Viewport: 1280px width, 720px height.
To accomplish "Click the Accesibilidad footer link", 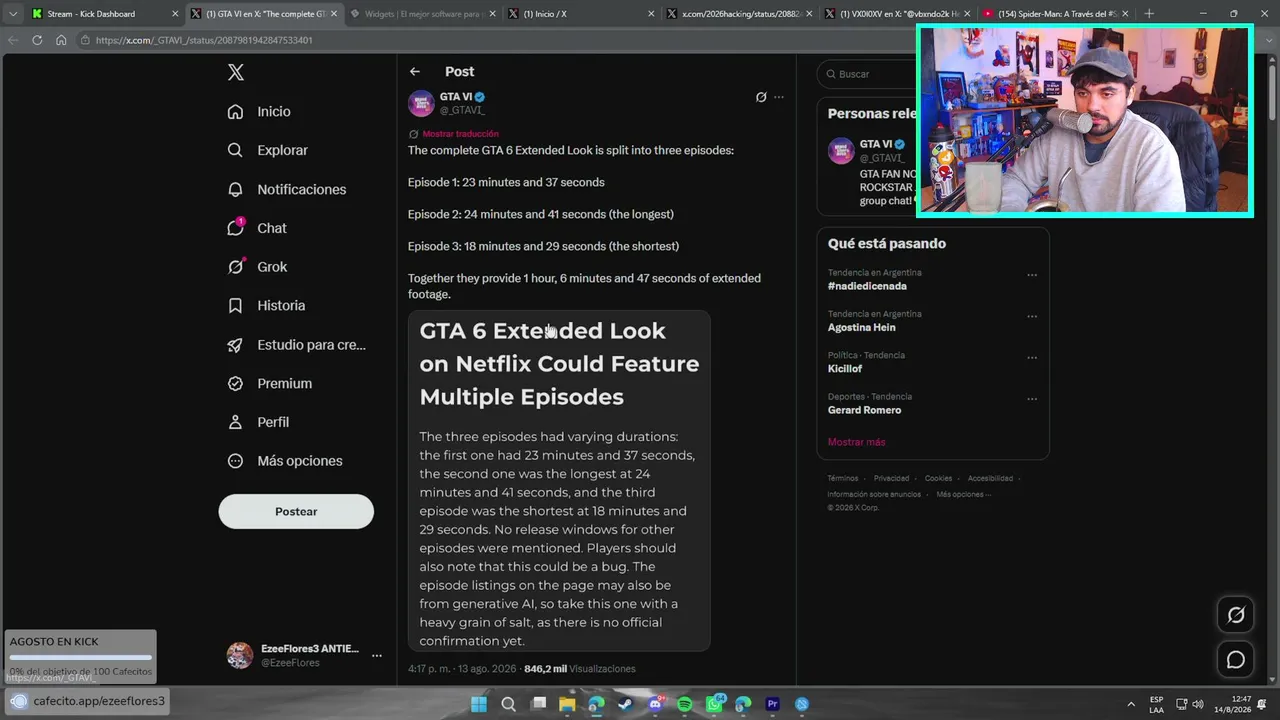I will (990, 478).
